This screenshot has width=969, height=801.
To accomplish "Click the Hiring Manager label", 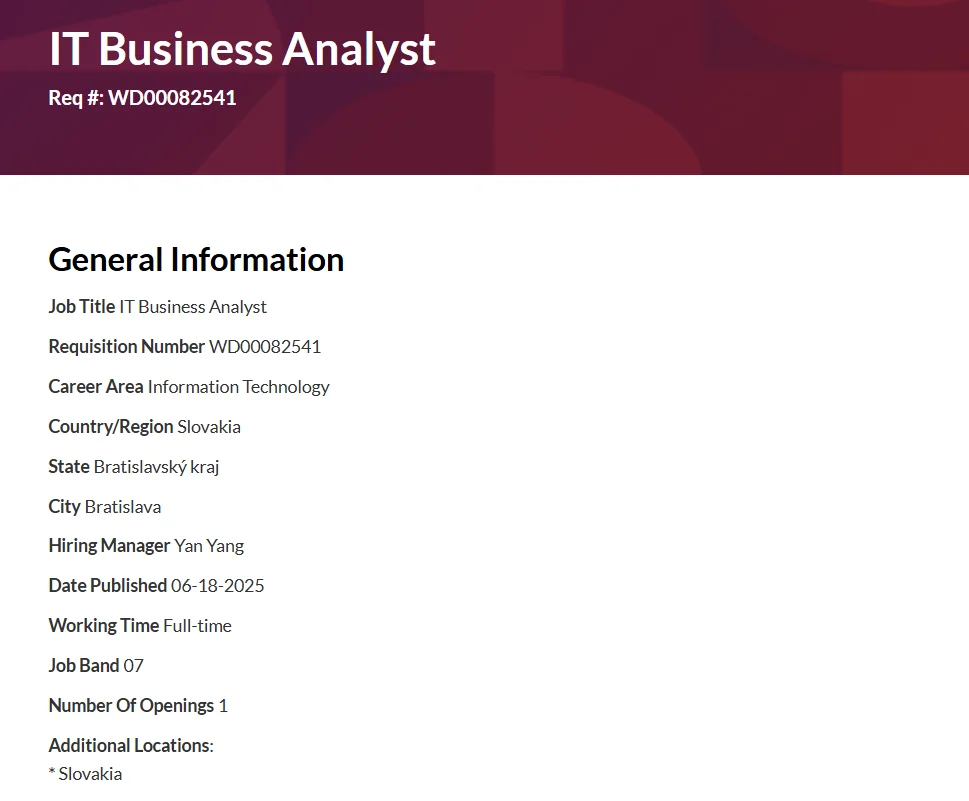I will (x=109, y=546).
